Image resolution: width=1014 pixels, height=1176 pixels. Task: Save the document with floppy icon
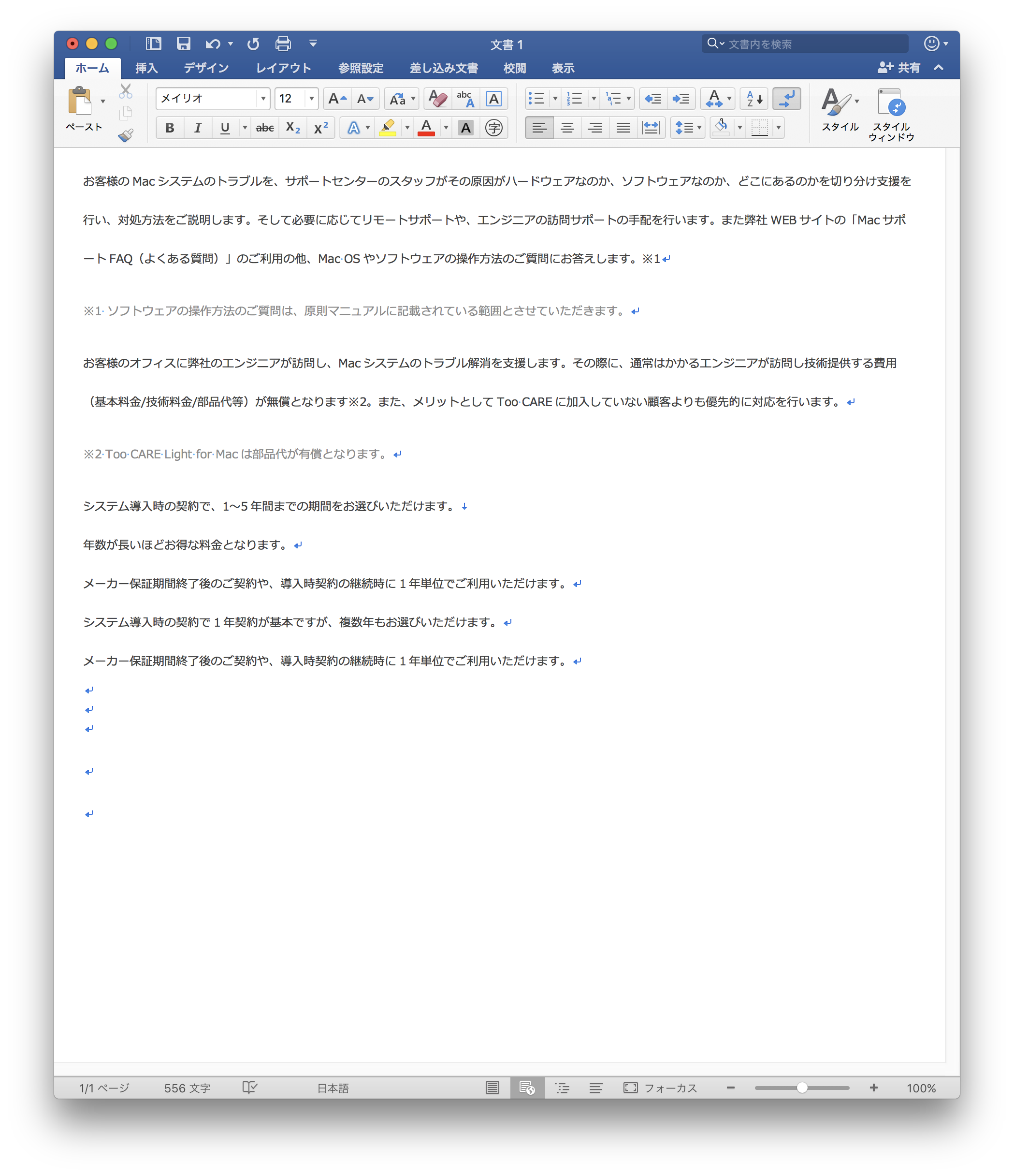tap(183, 44)
